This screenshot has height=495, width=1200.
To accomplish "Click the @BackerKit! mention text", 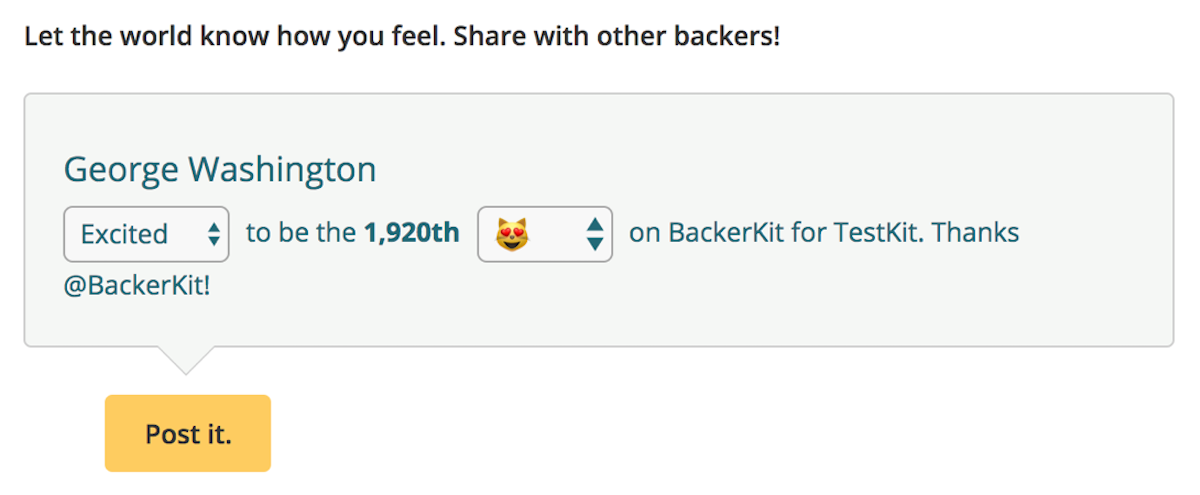I will click(137, 286).
